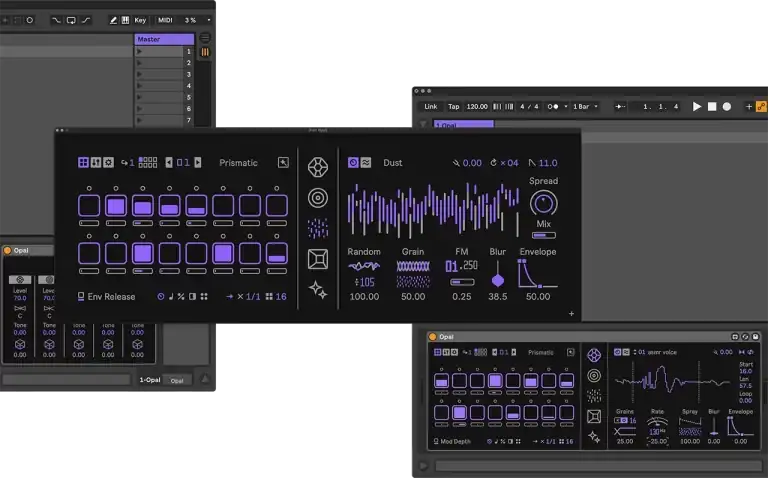Open the grid view in the Opal plugin
Screen dimensions: 768x478
pyautogui.click(x=83, y=162)
